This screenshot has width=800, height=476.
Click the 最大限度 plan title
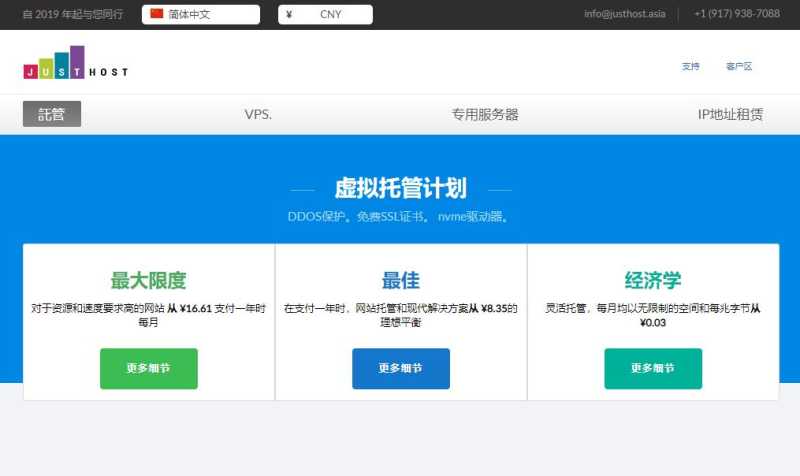148,280
